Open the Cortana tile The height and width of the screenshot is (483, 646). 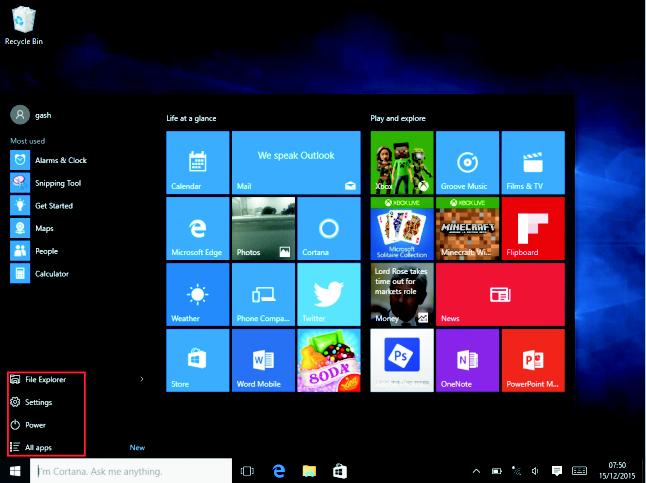[329, 228]
